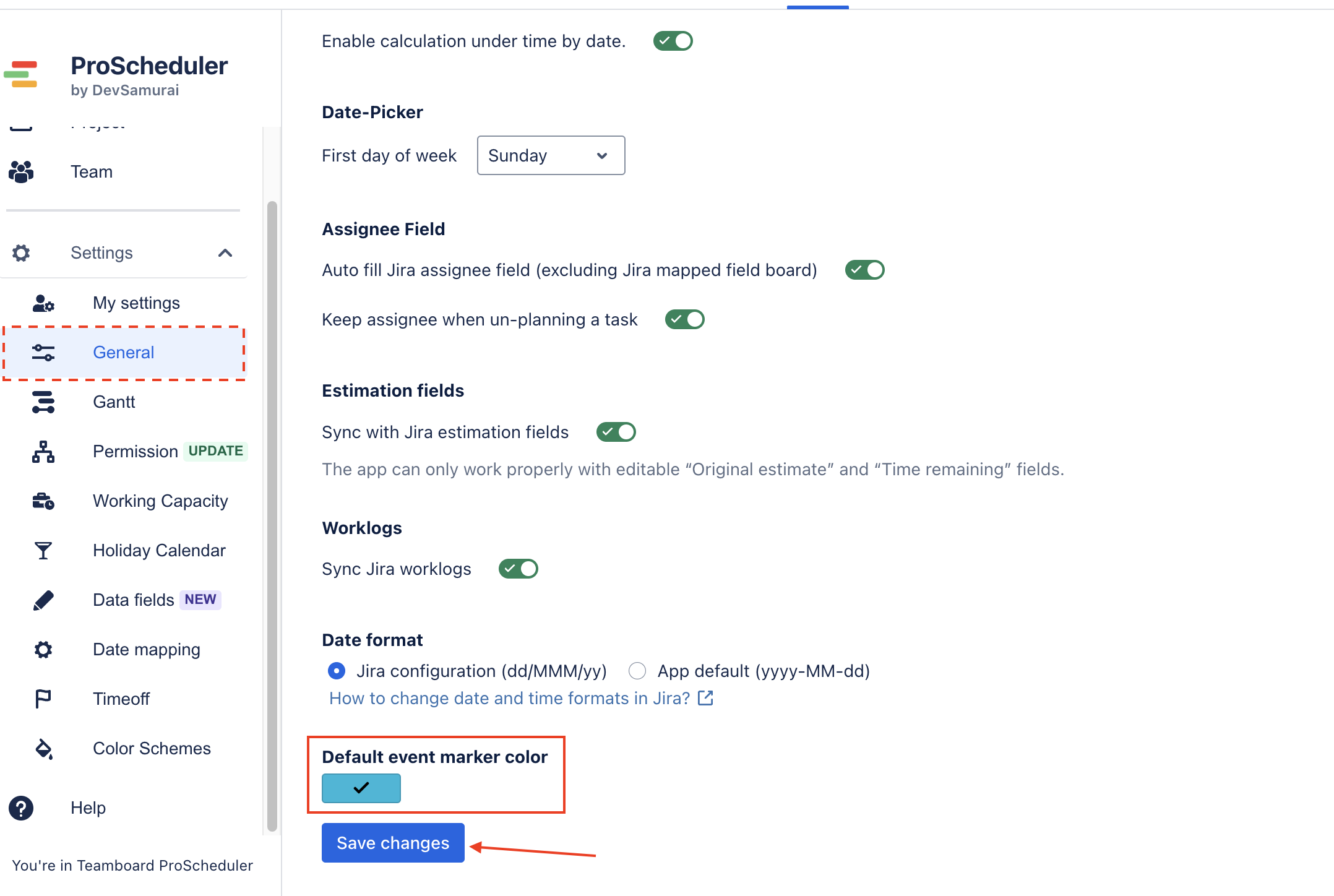Disable Keep assignee when un-planning toggle
Image resolution: width=1334 pixels, height=896 pixels.
point(685,319)
